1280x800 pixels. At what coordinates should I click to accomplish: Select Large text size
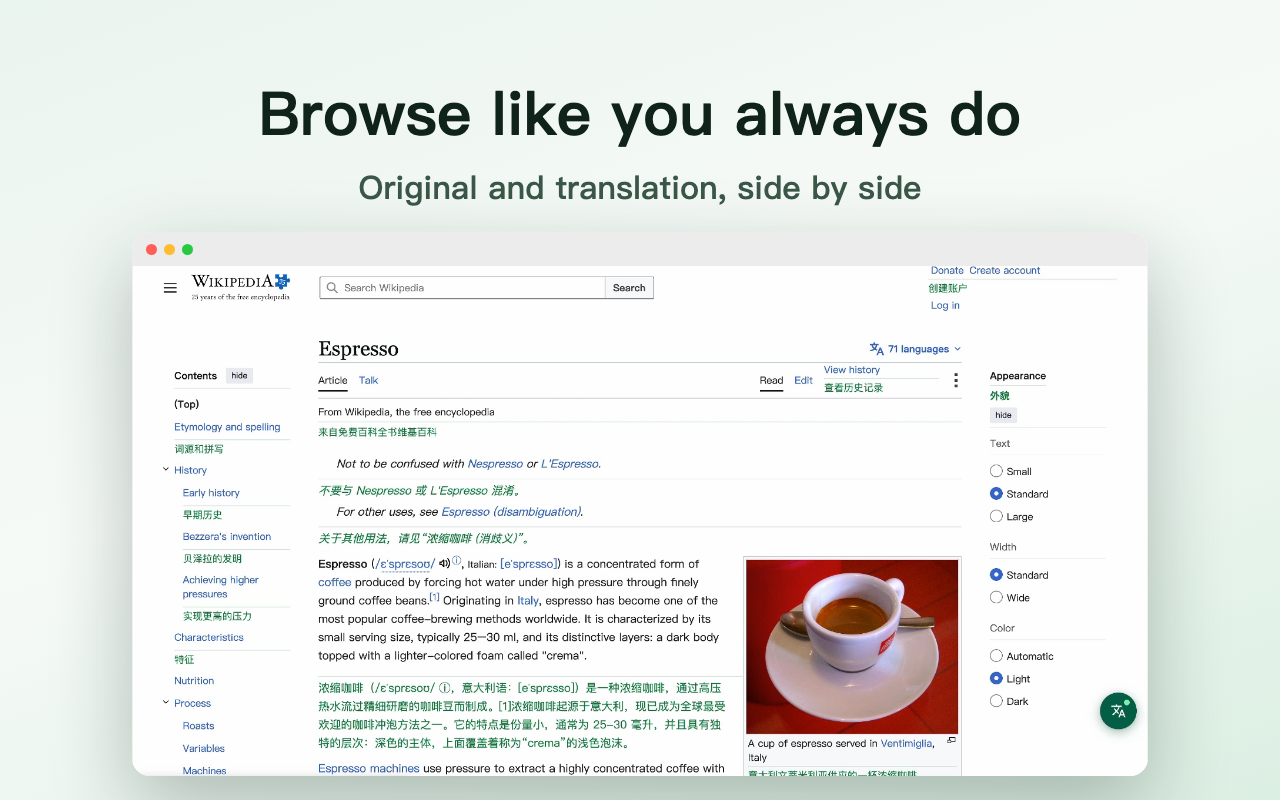tap(996, 517)
